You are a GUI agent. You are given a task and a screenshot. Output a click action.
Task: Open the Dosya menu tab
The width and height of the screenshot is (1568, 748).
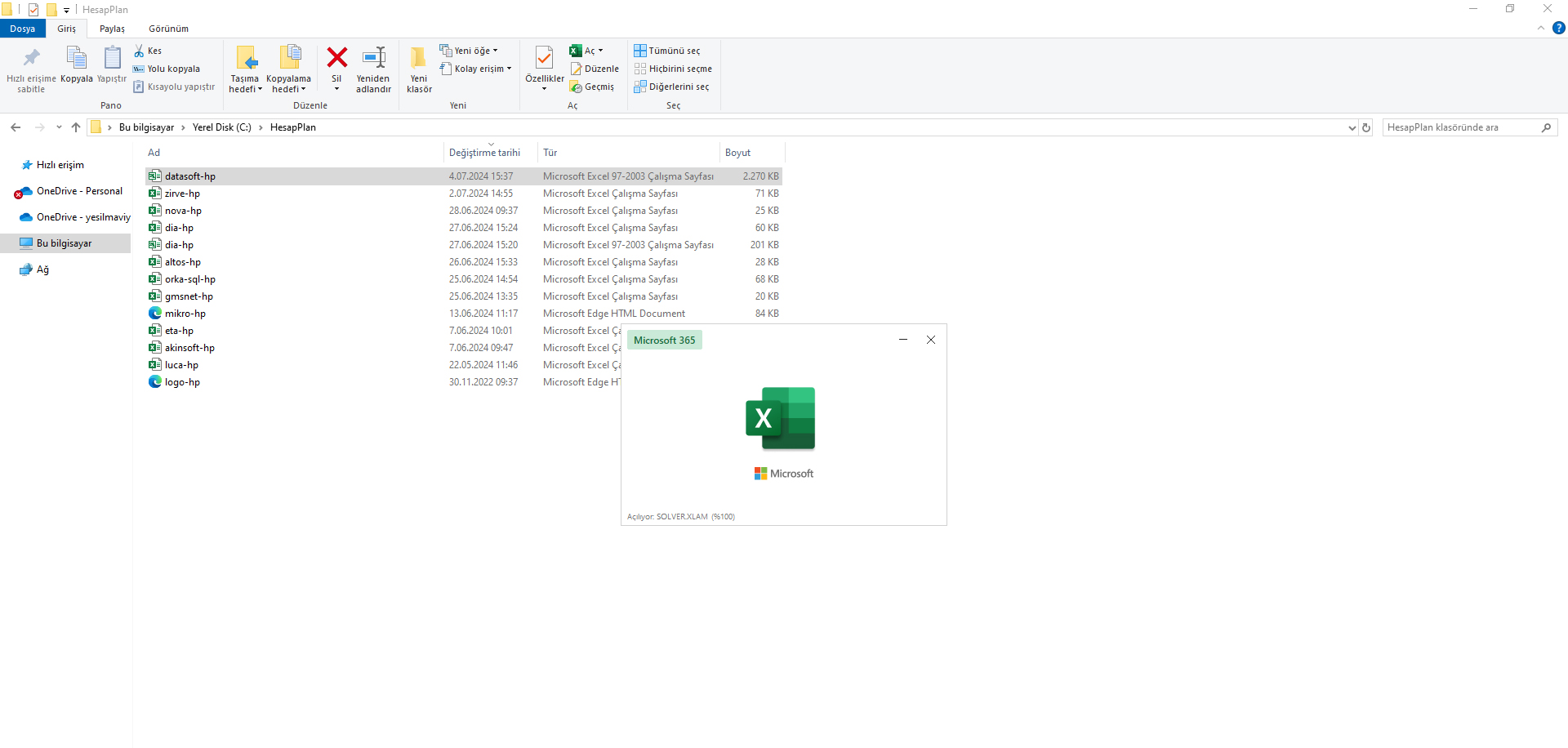23,29
